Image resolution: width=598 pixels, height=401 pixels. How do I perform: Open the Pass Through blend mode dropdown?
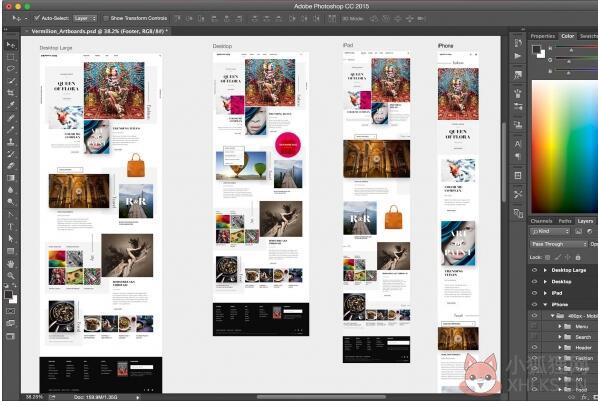coord(559,244)
